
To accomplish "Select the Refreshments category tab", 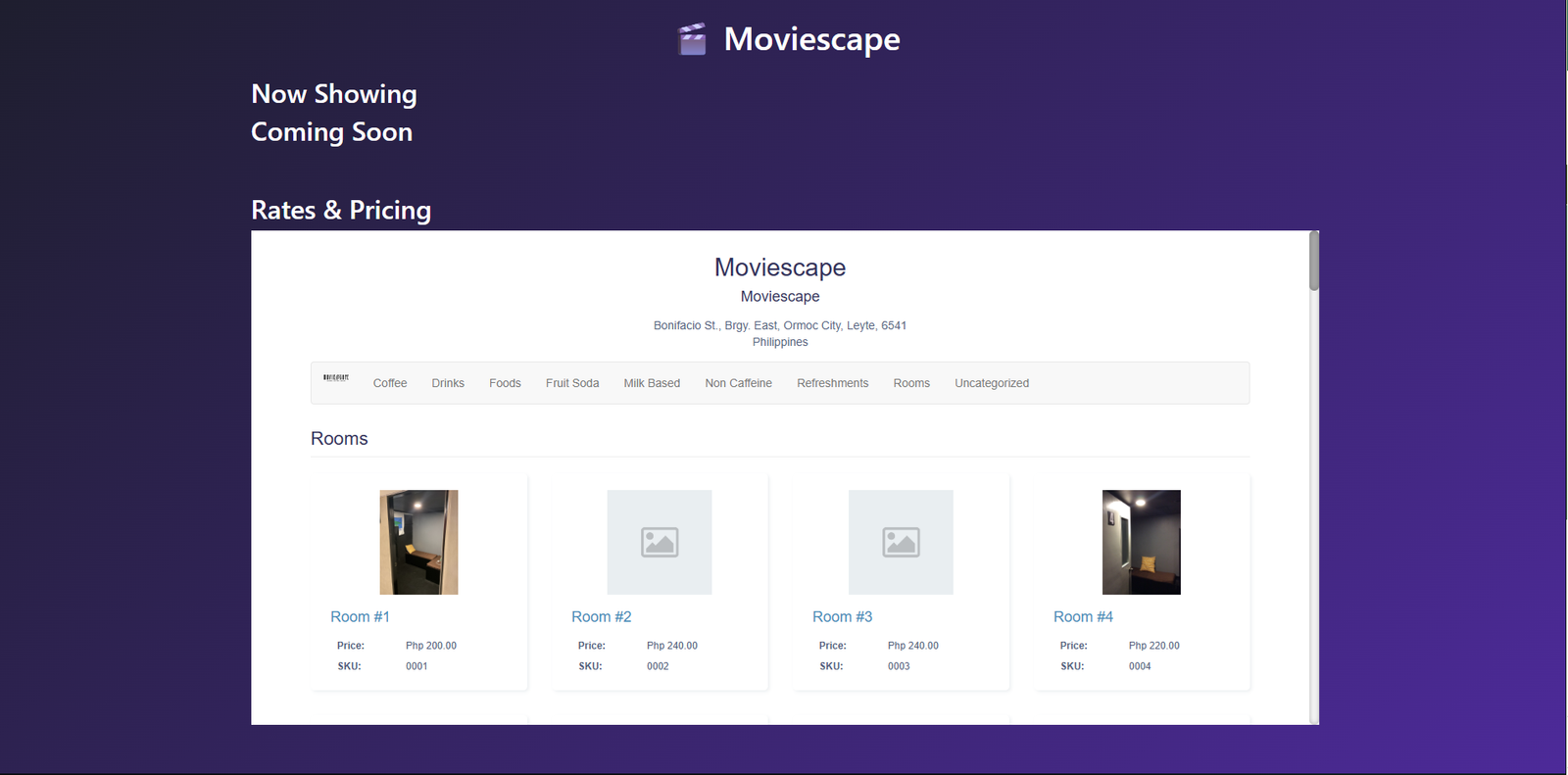I will tap(832, 383).
